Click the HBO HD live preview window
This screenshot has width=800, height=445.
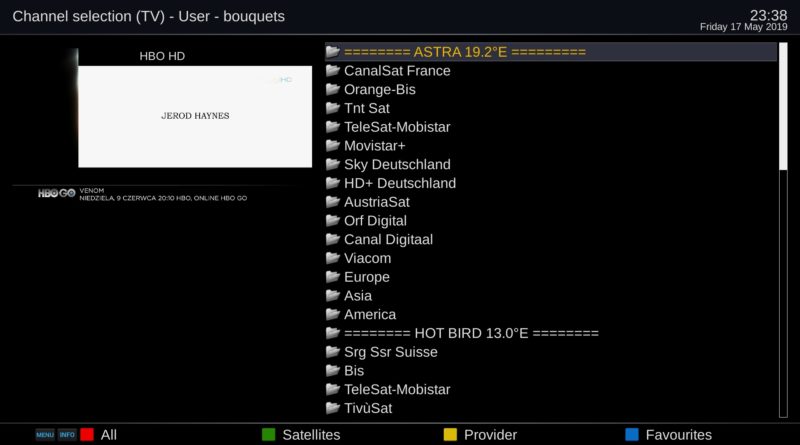(x=195, y=116)
